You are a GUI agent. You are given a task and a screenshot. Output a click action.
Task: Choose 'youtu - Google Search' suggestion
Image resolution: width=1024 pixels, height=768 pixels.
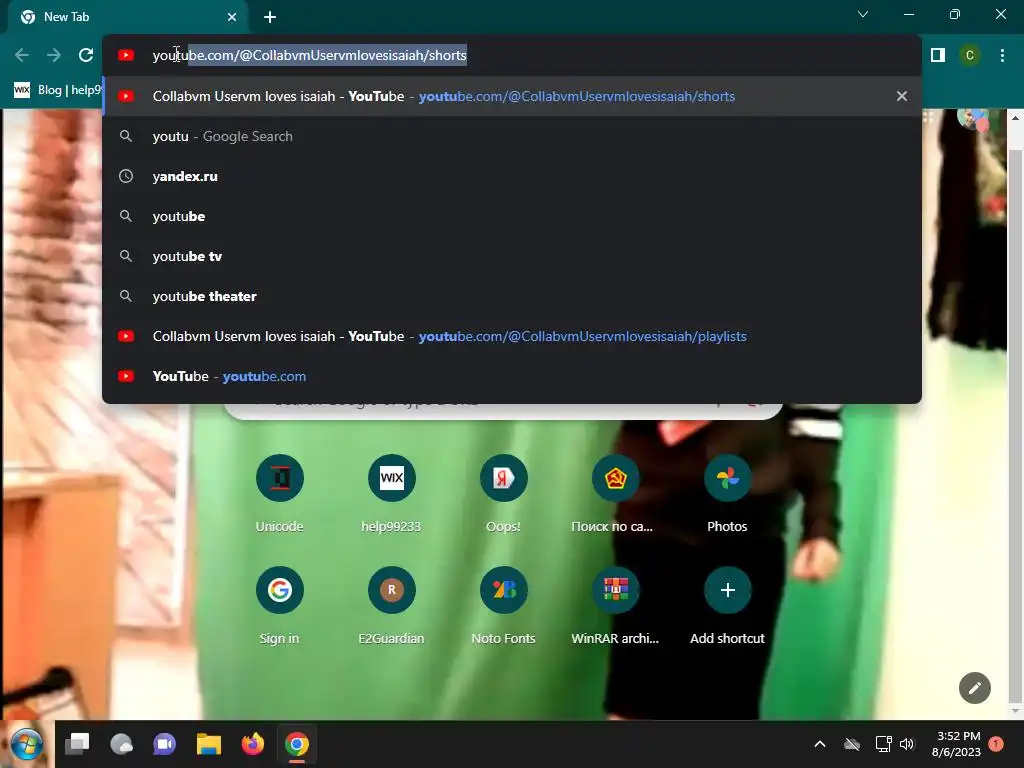pyautogui.click(x=511, y=136)
